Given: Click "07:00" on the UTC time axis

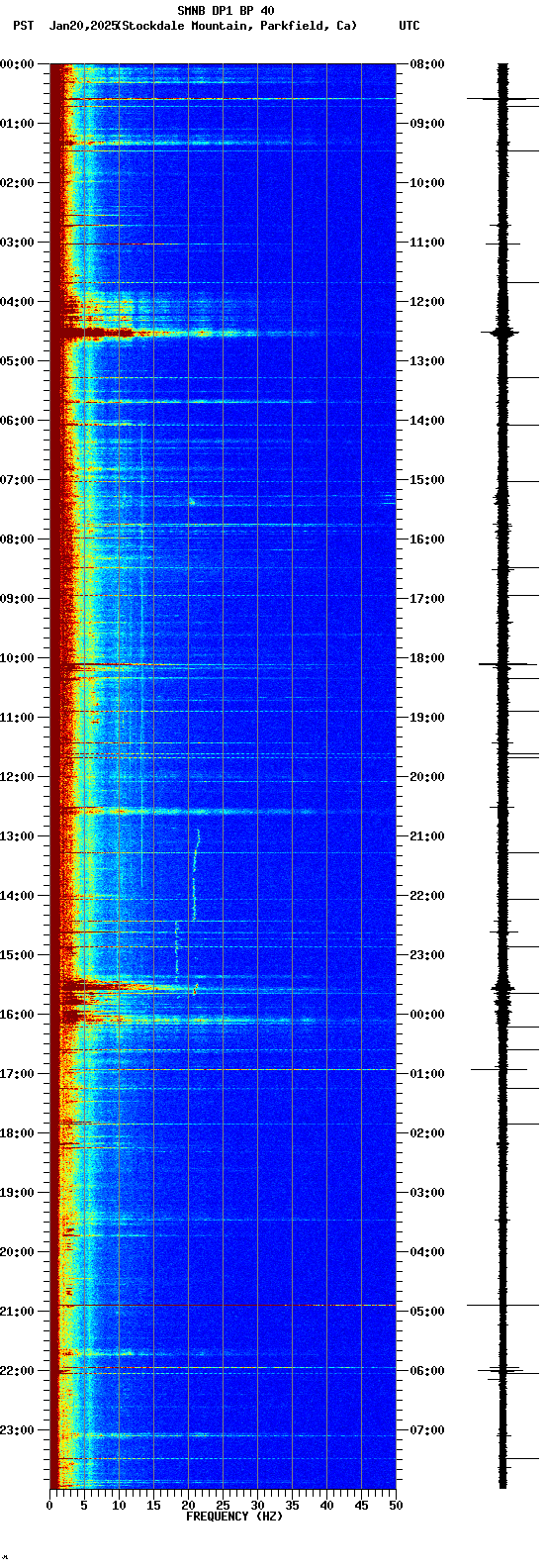Looking at the screenshot, I should point(427,1430).
